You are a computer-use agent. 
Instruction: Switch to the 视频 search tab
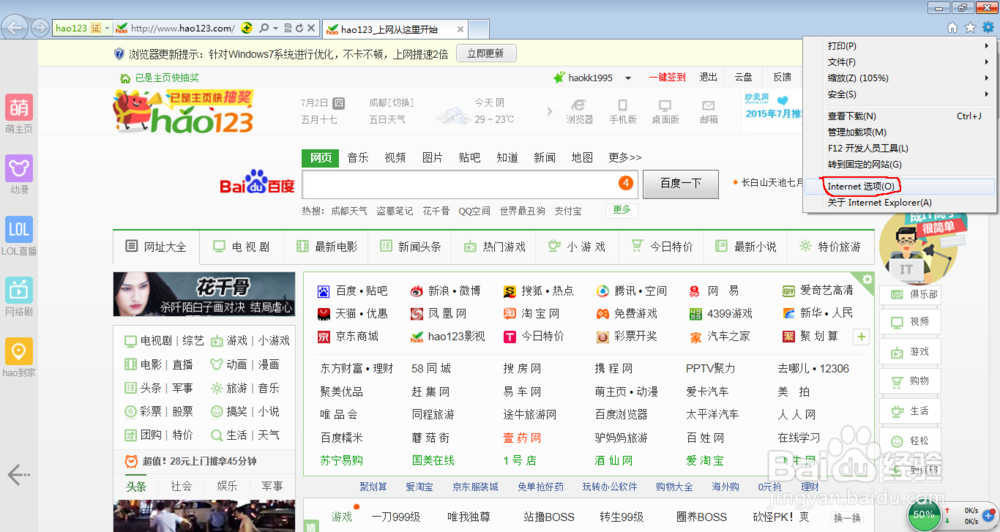pos(395,158)
